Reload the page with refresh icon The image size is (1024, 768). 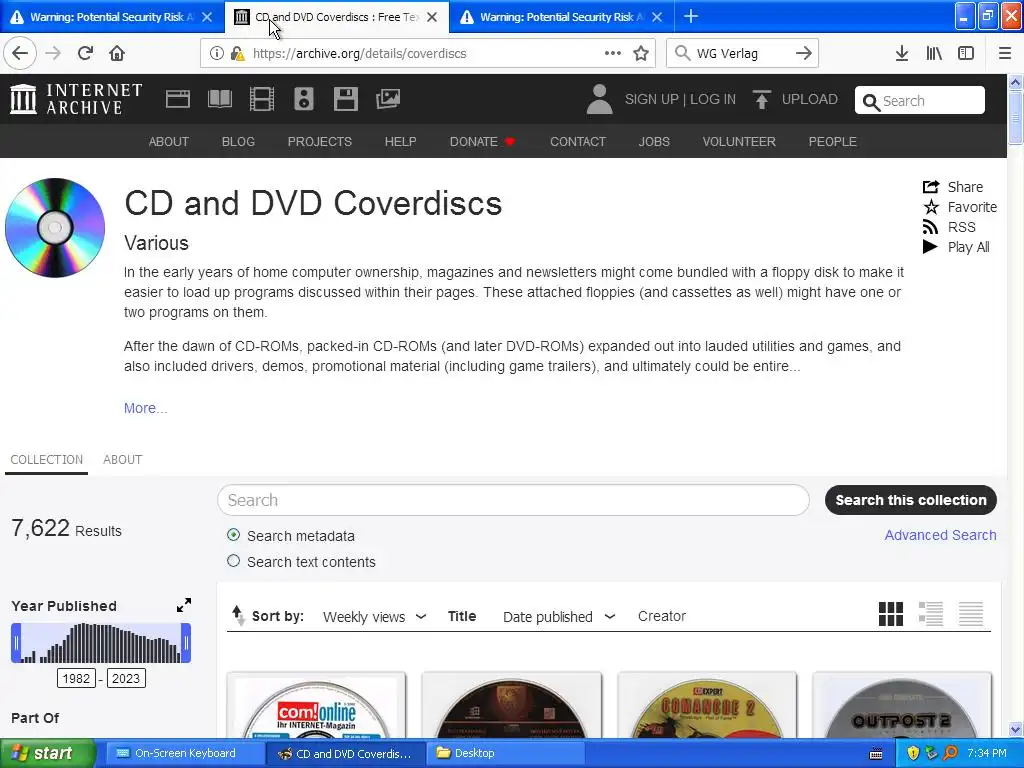pos(85,53)
